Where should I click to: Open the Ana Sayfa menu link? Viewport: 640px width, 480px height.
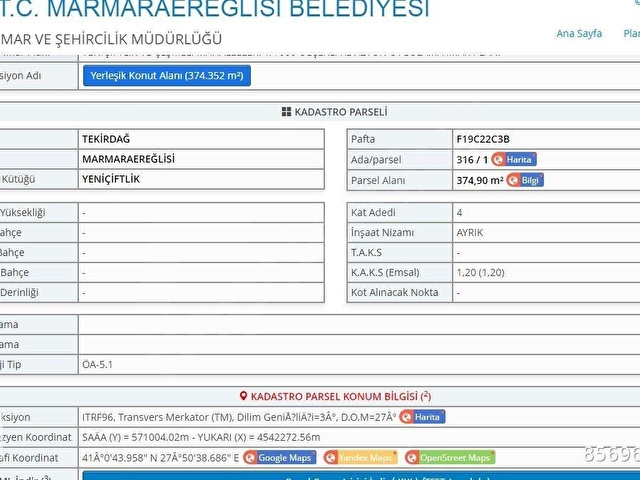tap(579, 33)
